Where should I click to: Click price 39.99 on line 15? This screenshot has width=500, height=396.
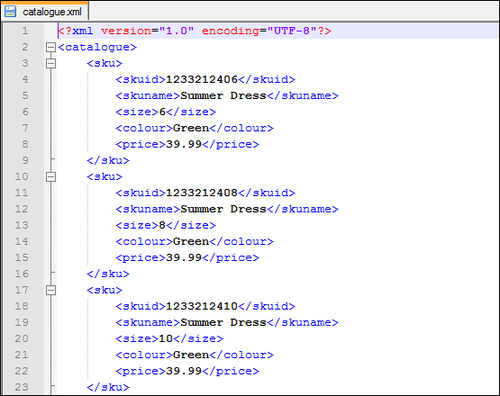pos(184,258)
